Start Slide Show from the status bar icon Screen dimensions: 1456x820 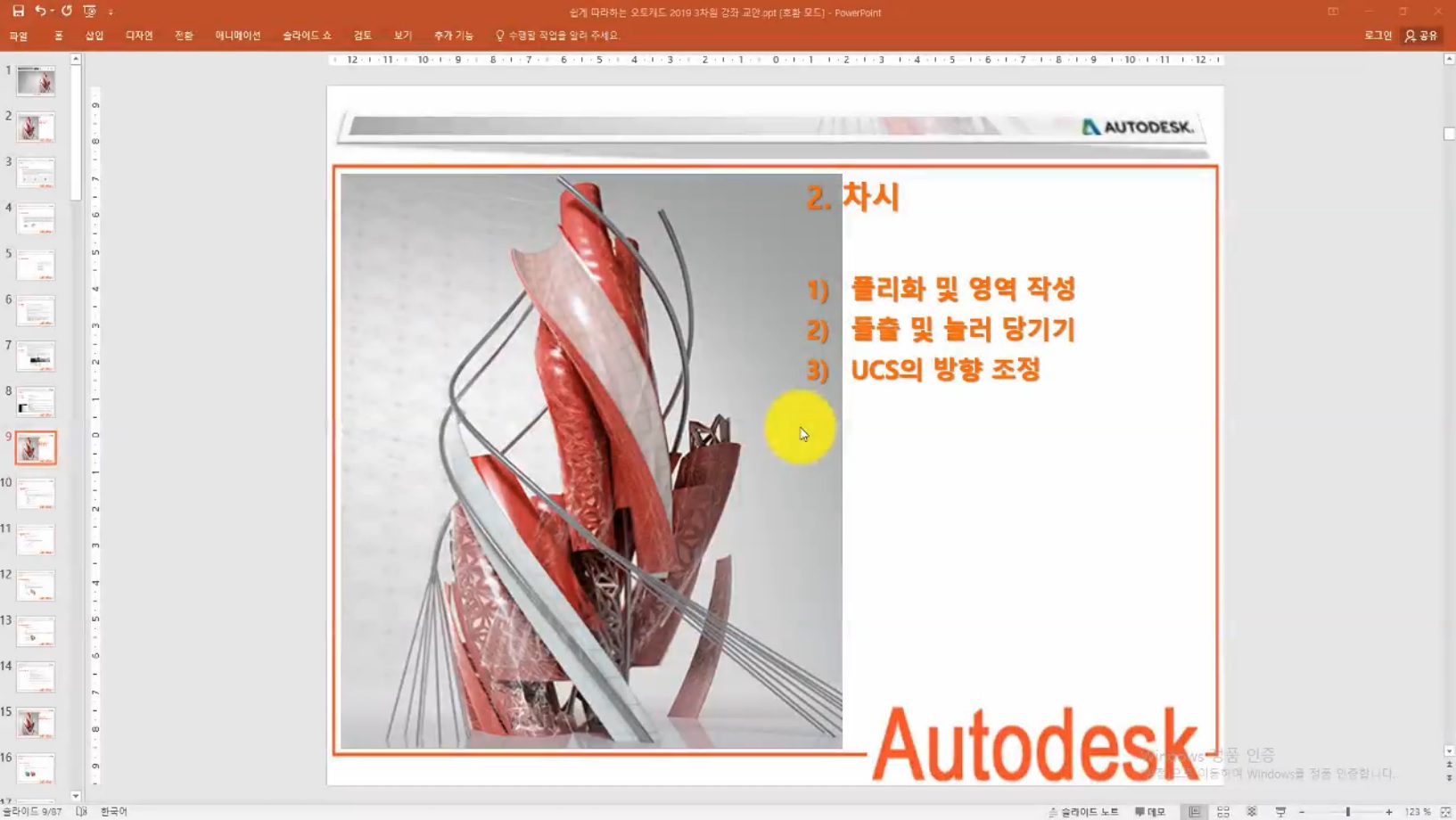click(x=1282, y=811)
